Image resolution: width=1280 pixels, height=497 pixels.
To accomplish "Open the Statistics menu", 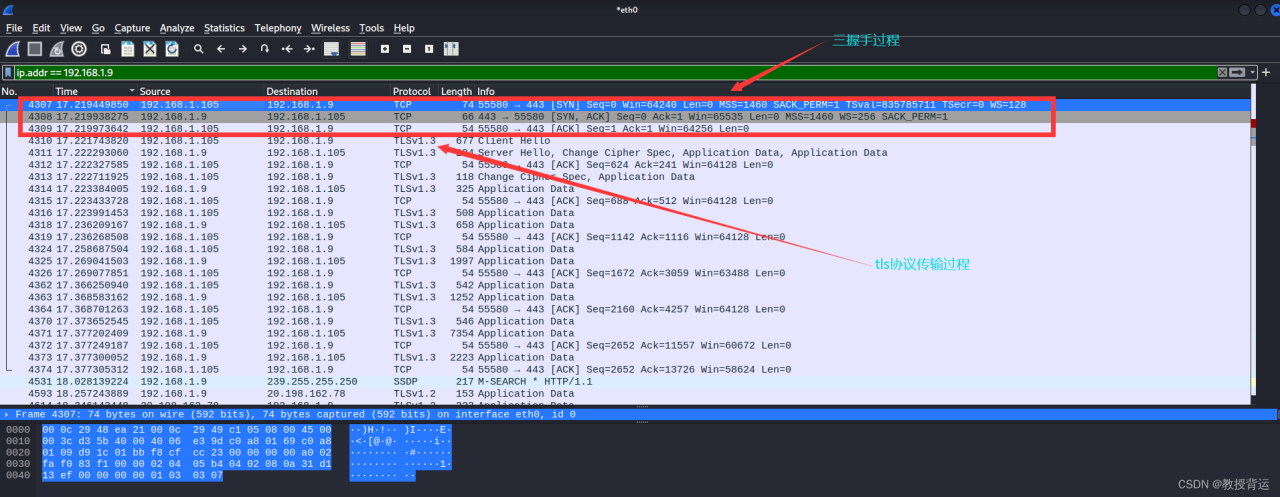I will pyautogui.click(x=224, y=28).
